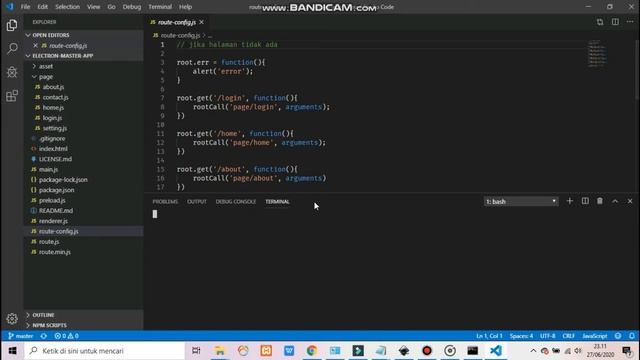Click the Windows search box
This screenshot has width=640, height=360.
[x=105, y=351]
